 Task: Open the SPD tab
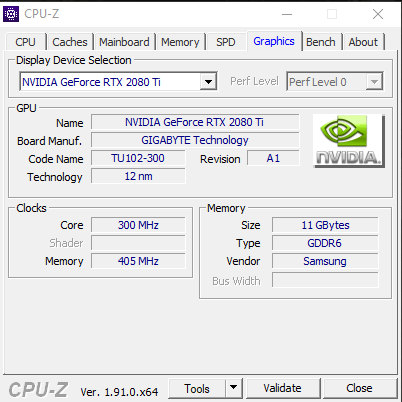(226, 42)
